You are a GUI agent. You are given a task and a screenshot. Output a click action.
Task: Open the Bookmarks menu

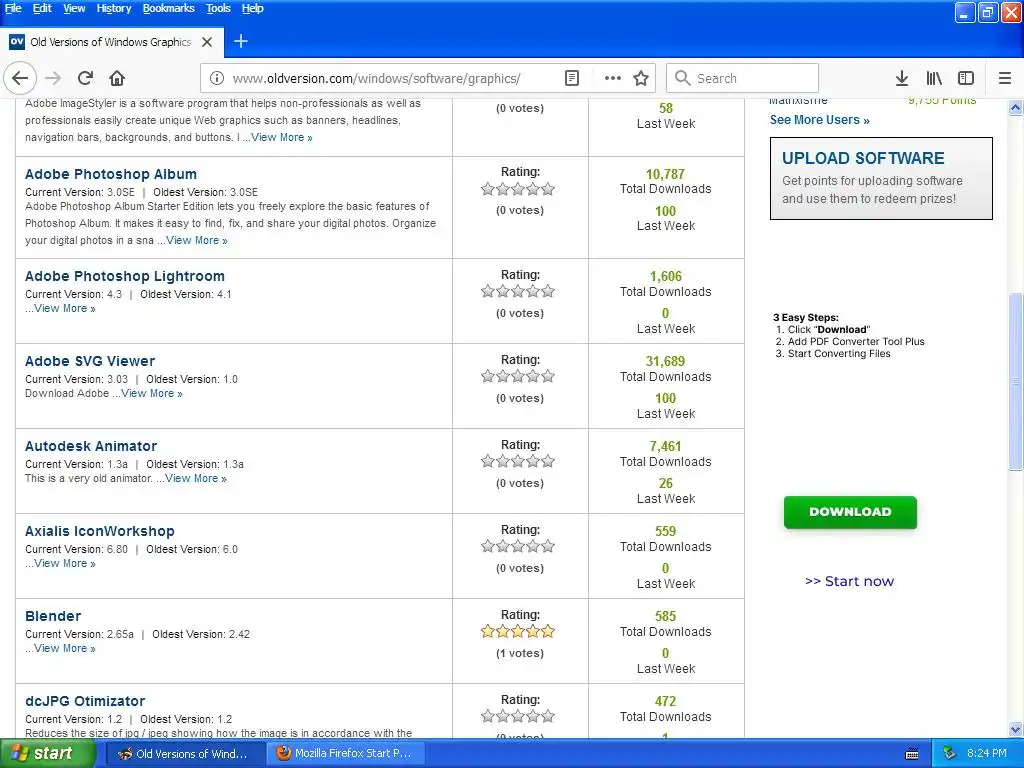point(168,8)
